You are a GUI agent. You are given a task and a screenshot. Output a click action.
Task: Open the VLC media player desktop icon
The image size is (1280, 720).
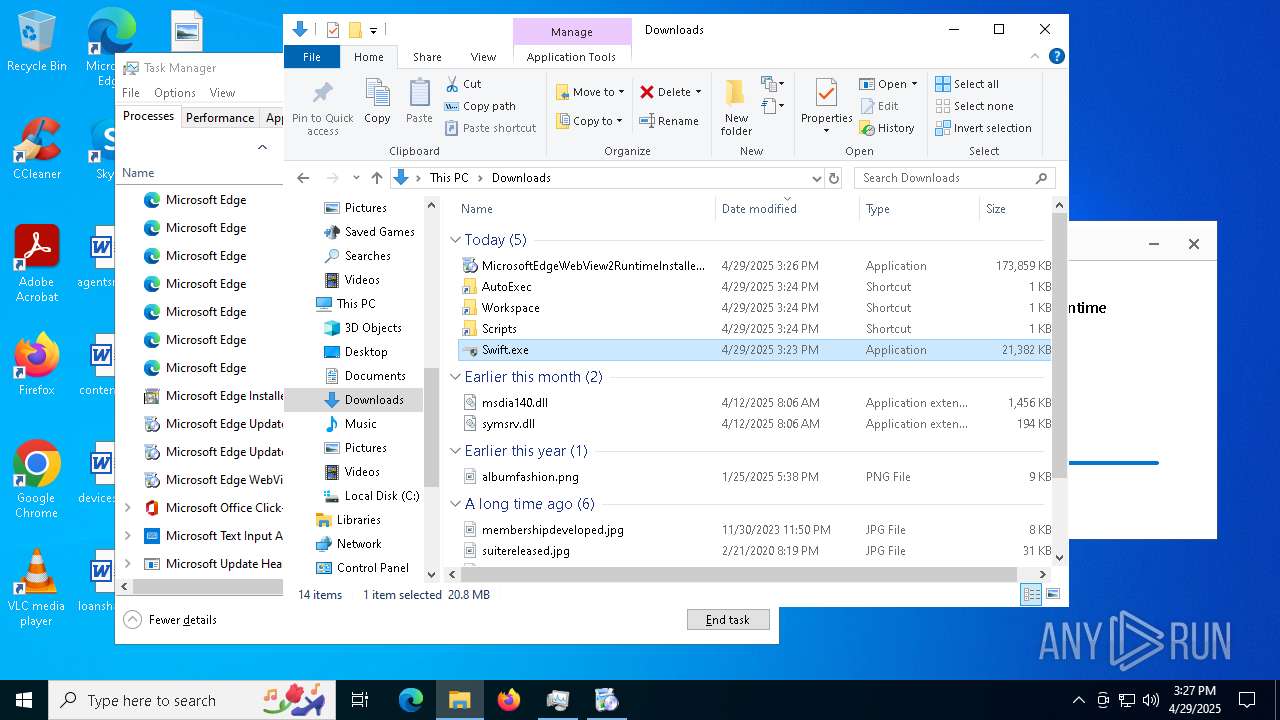point(36,588)
